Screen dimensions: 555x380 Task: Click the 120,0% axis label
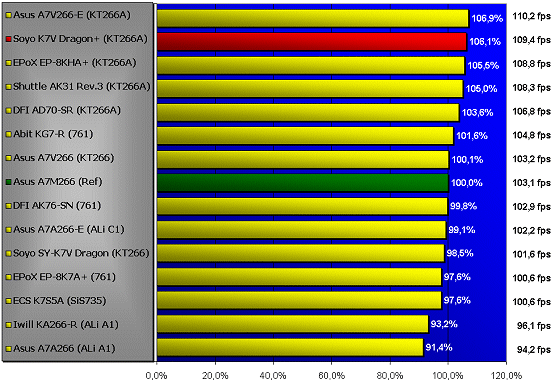click(x=507, y=376)
